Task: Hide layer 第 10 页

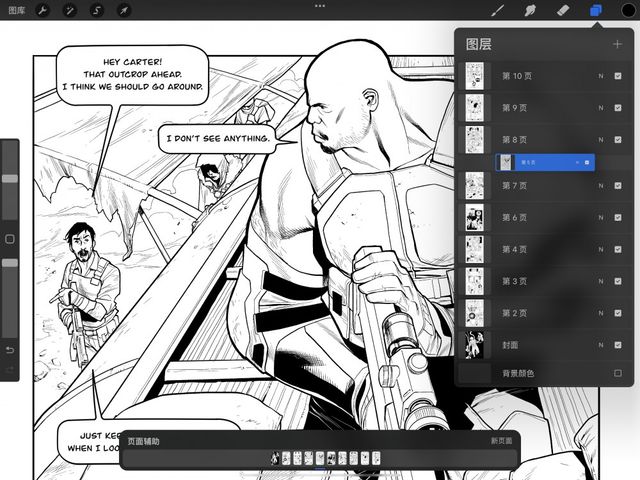Action: 618,76
